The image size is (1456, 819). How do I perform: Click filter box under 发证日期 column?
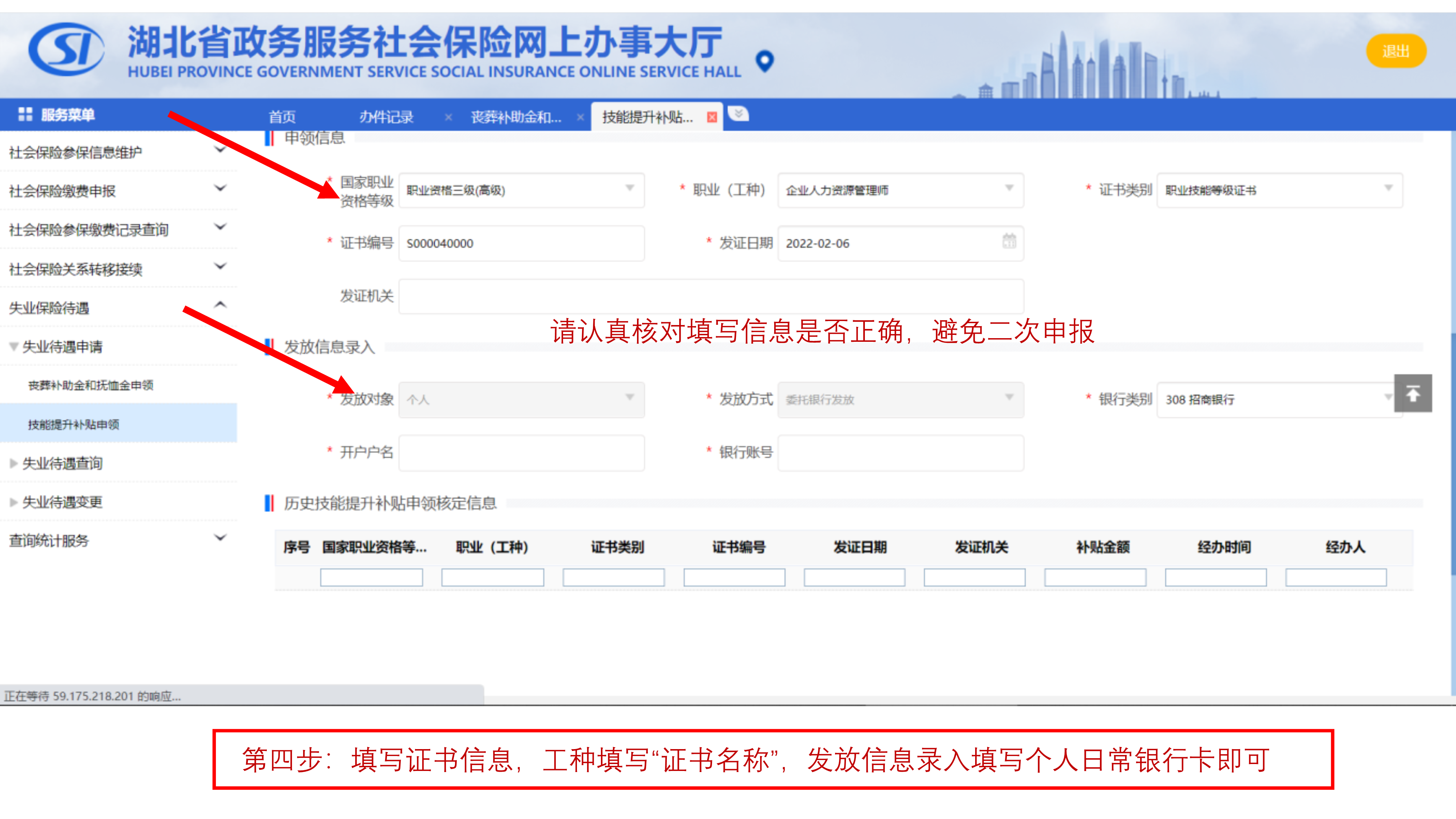coord(854,578)
